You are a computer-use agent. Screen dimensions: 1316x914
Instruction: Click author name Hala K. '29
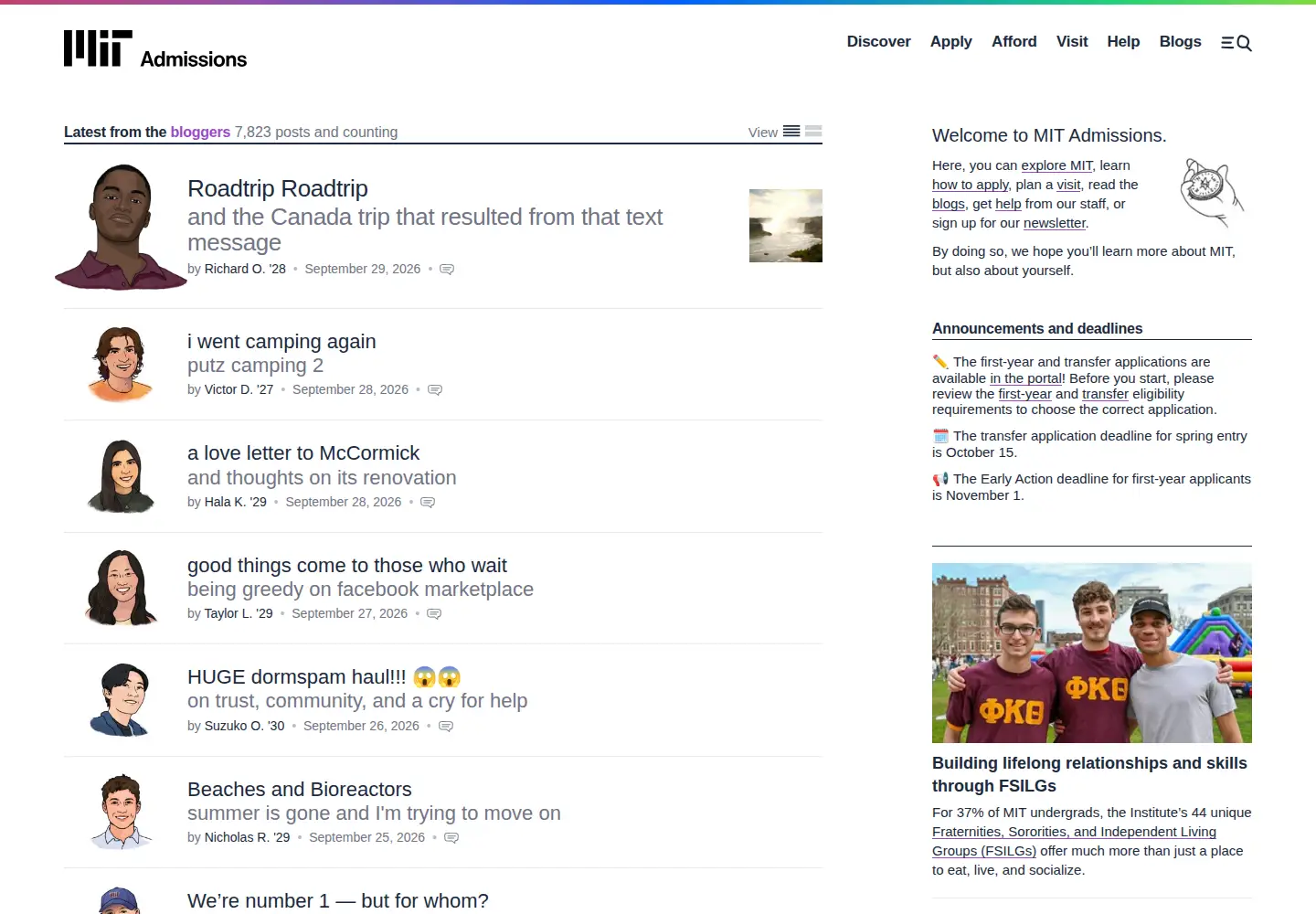(x=236, y=503)
